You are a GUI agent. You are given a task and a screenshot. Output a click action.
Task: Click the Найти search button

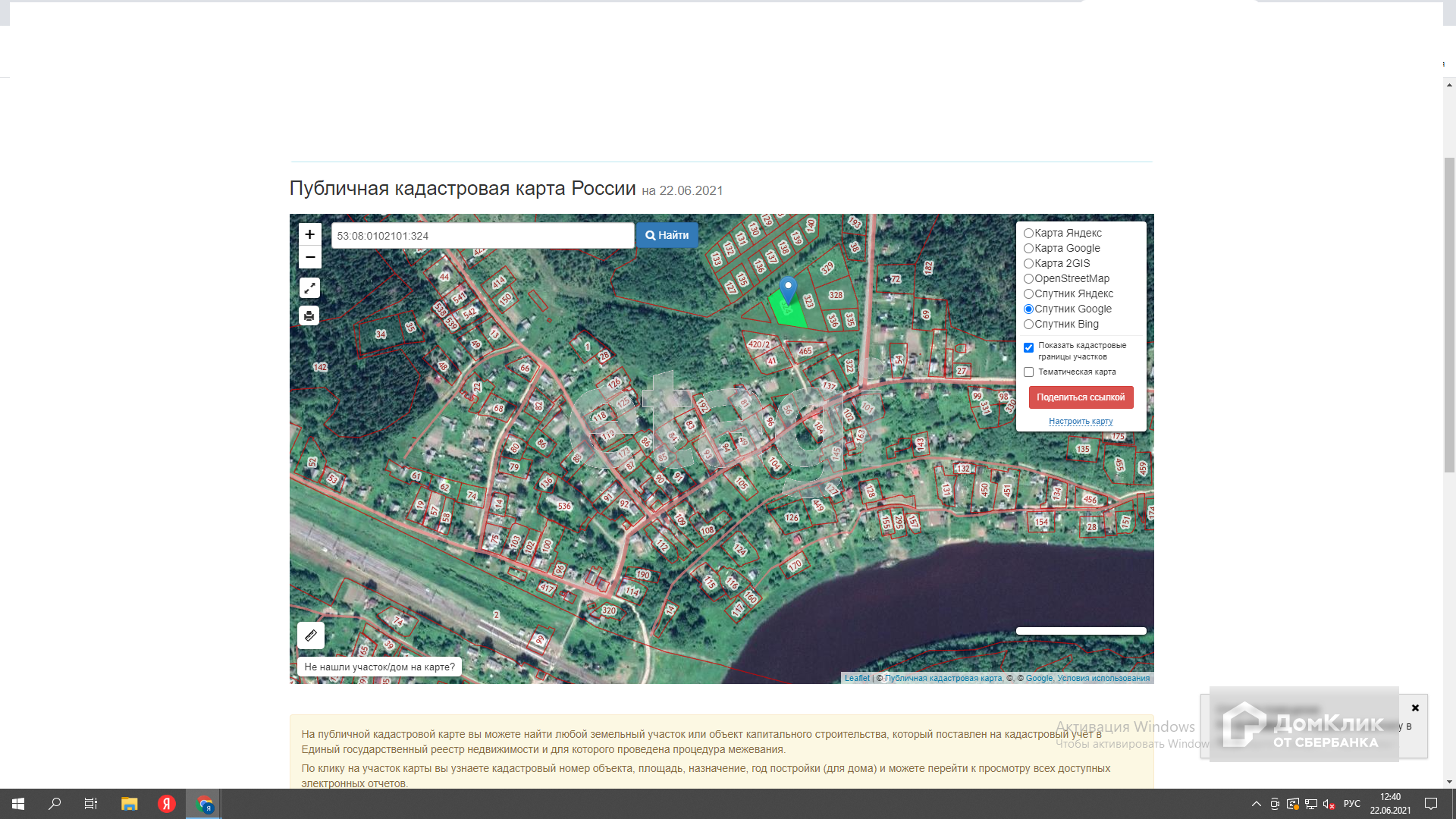pos(667,235)
